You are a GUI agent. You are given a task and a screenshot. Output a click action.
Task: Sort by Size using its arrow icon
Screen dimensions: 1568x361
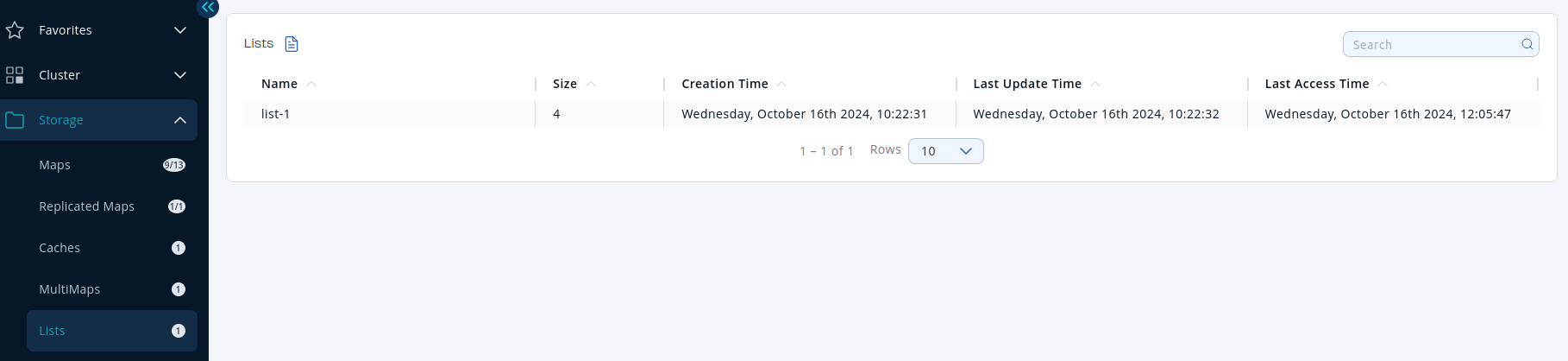tap(591, 84)
